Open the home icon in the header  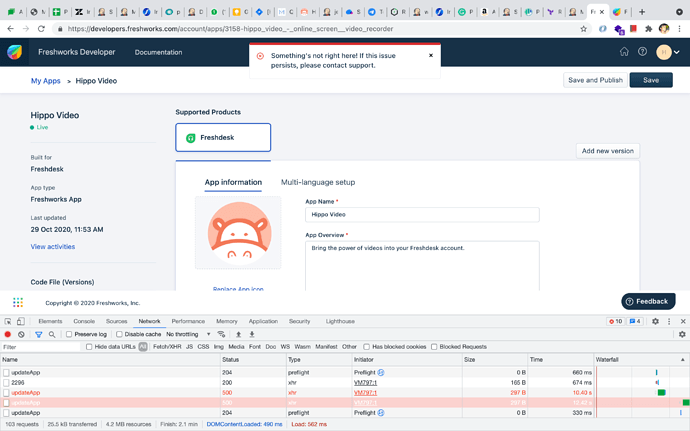coord(624,52)
